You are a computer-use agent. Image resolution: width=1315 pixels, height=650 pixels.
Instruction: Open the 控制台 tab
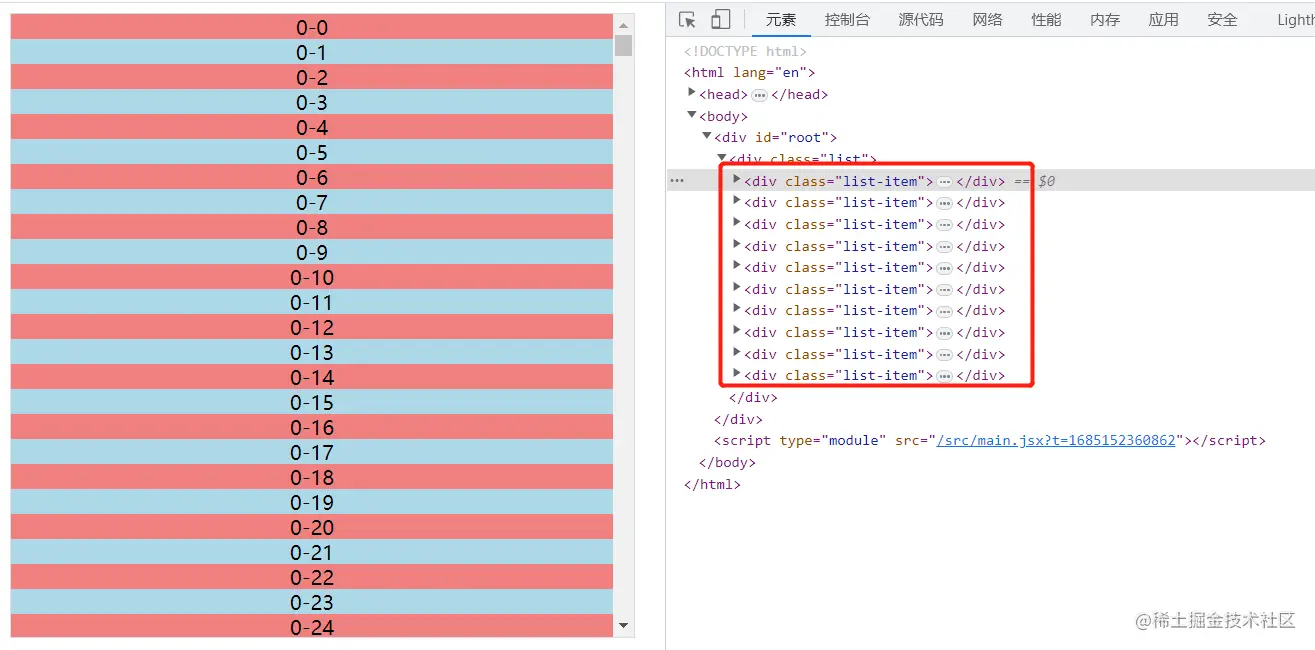pos(847,20)
